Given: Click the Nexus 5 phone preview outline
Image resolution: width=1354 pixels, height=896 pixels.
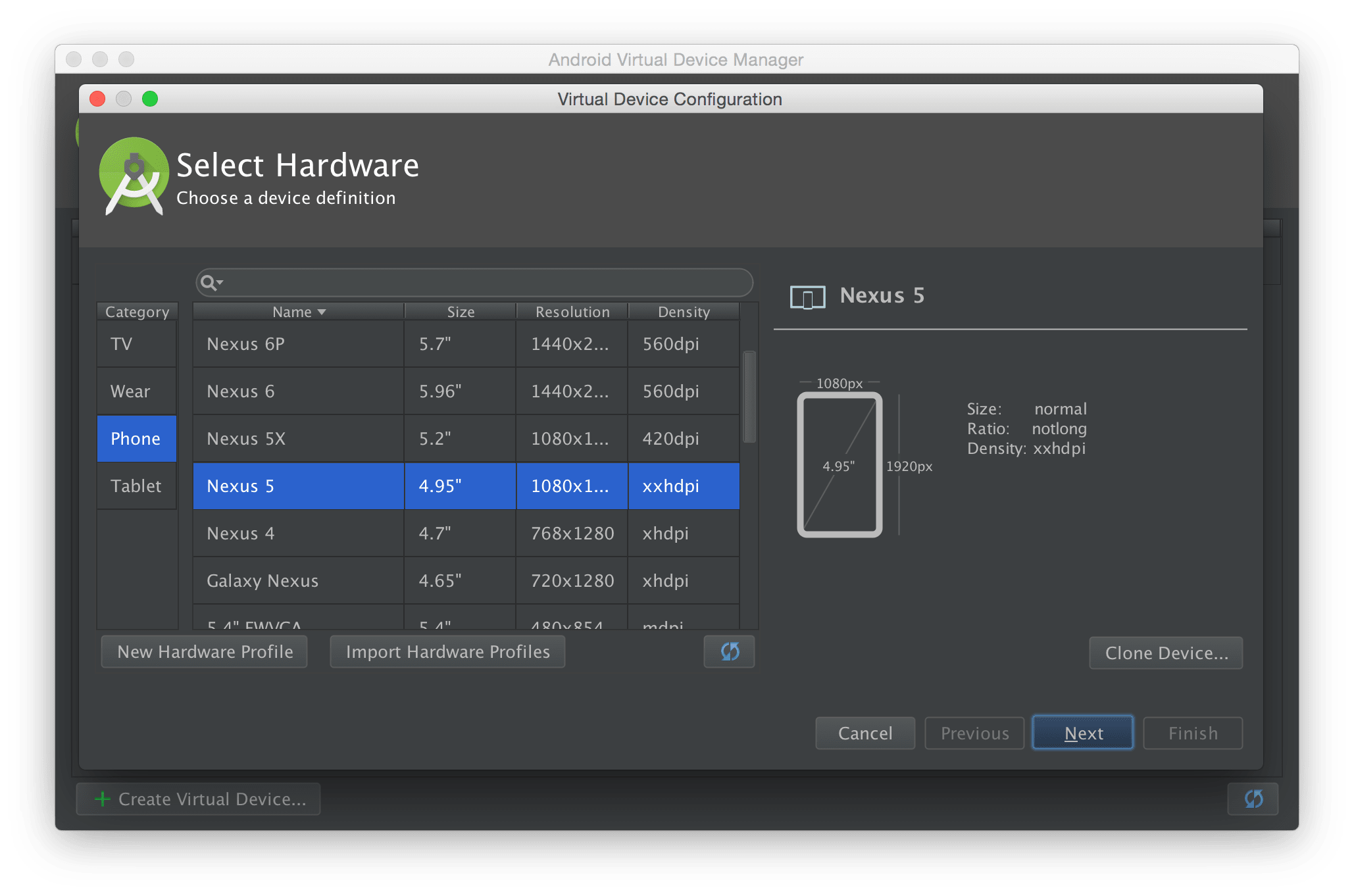Looking at the screenshot, I should tap(840, 464).
